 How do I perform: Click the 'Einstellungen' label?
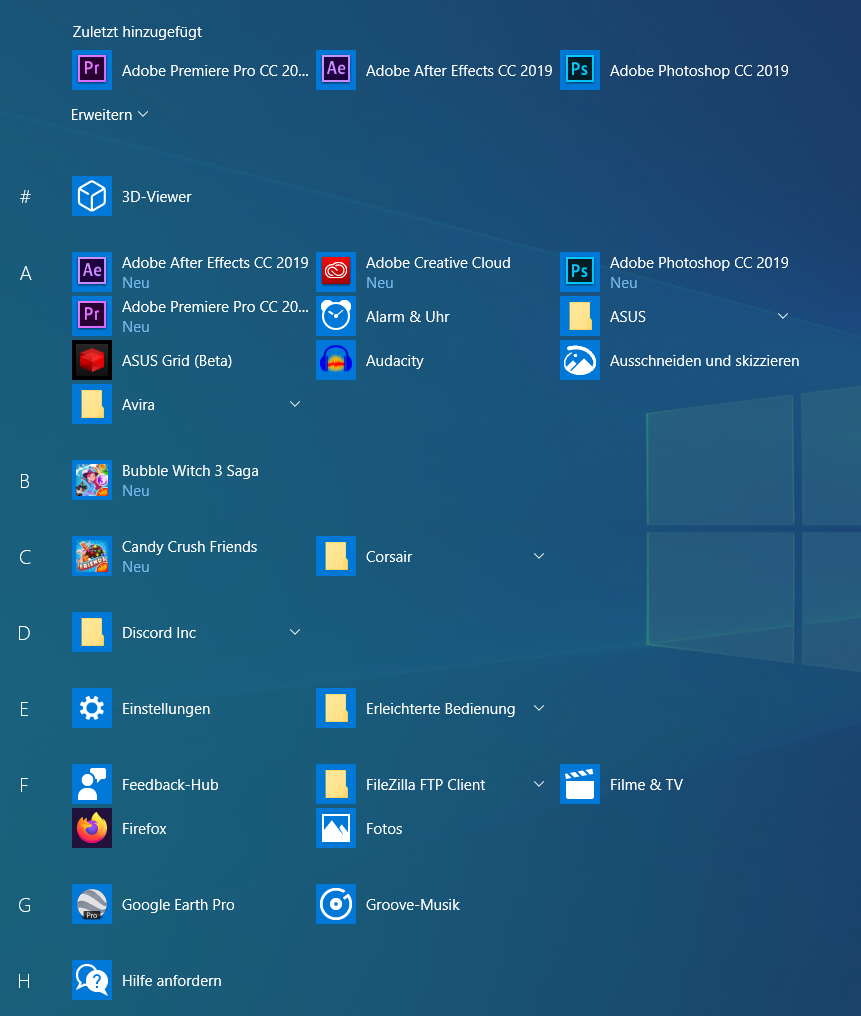point(166,709)
